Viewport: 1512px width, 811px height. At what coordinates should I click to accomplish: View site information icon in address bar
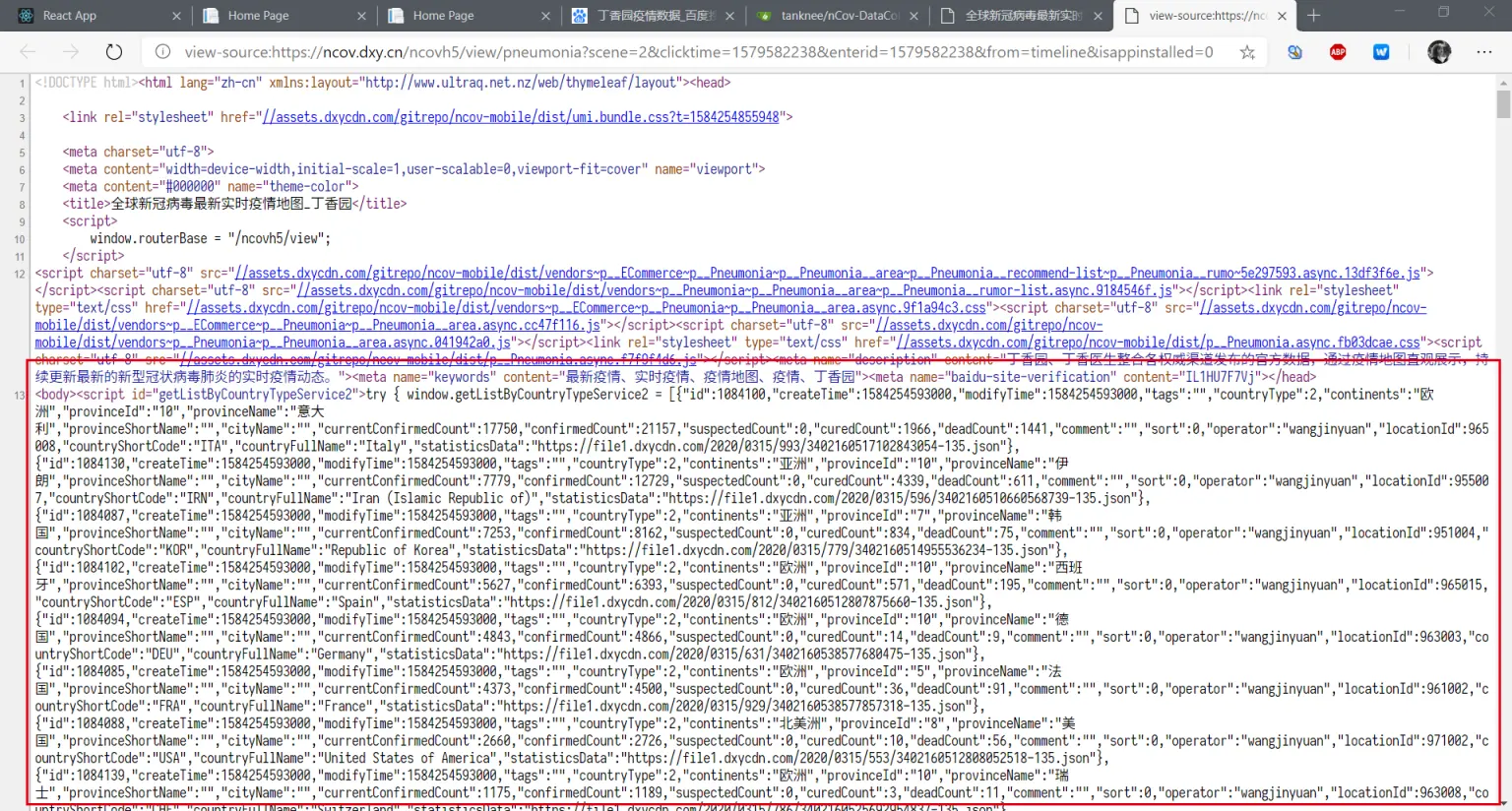point(163,52)
